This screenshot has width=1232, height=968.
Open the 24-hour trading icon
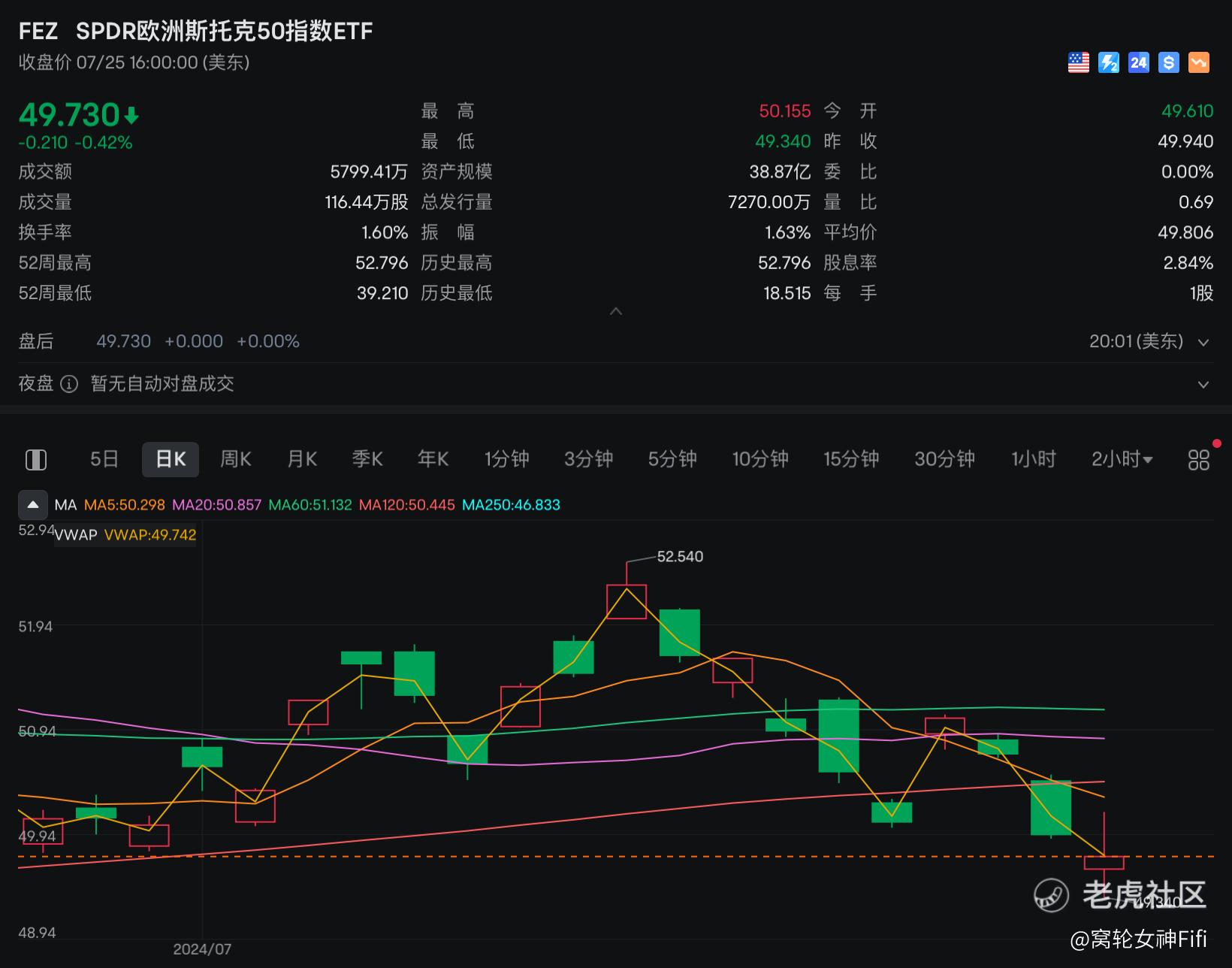pyautogui.click(x=1138, y=63)
